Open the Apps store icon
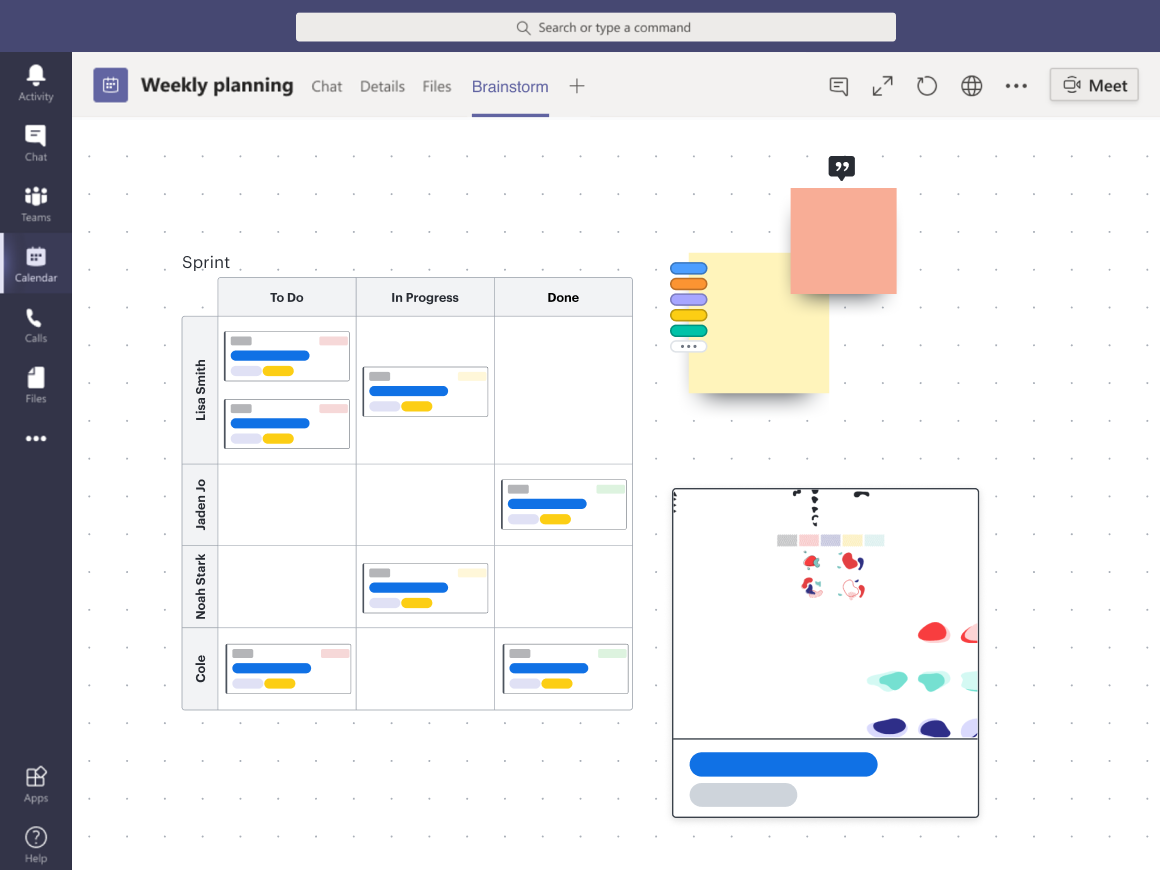Image resolution: width=1160 pixels, height=870 pixels. click(36, 784)
